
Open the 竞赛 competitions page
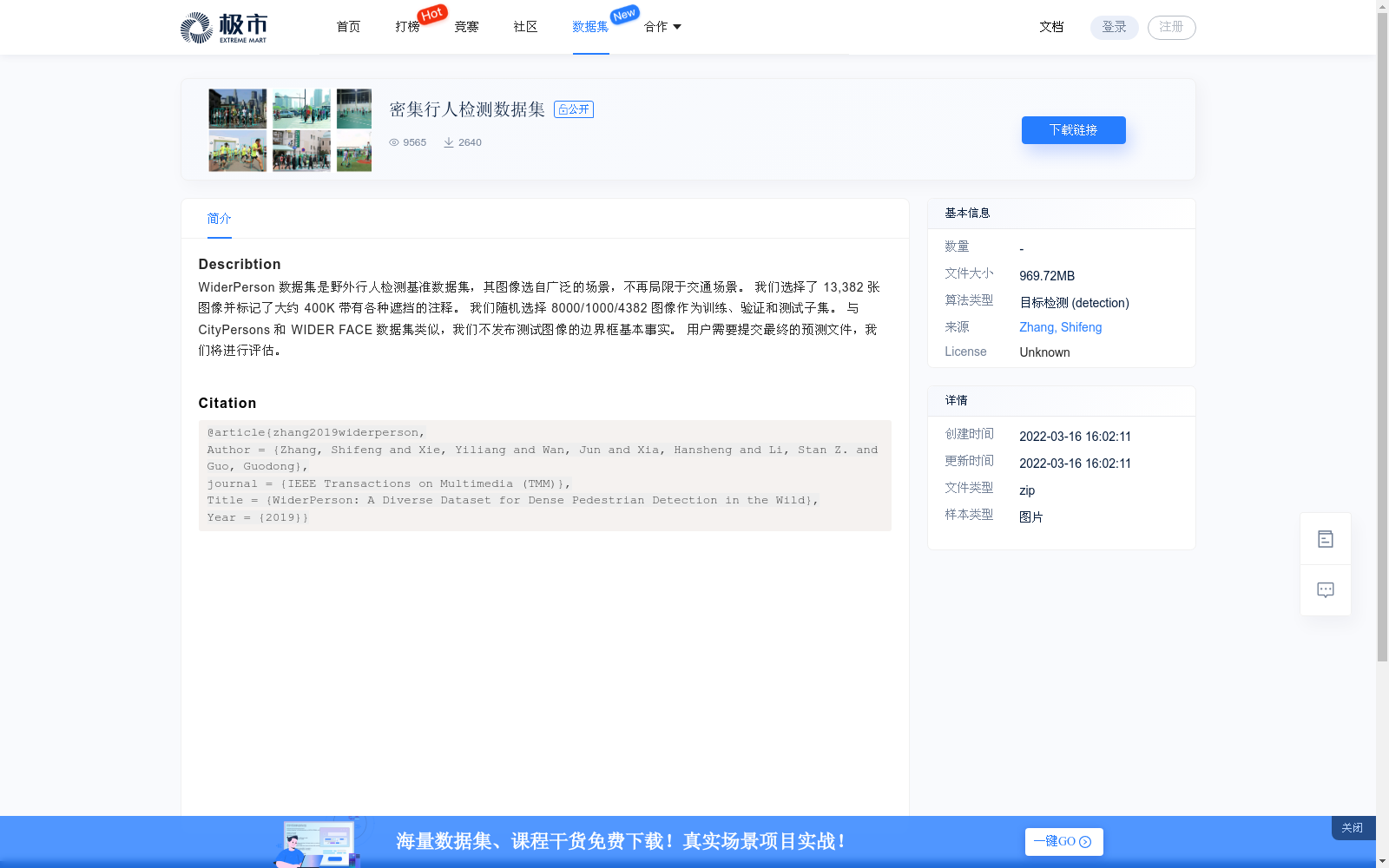coord(466,27)
